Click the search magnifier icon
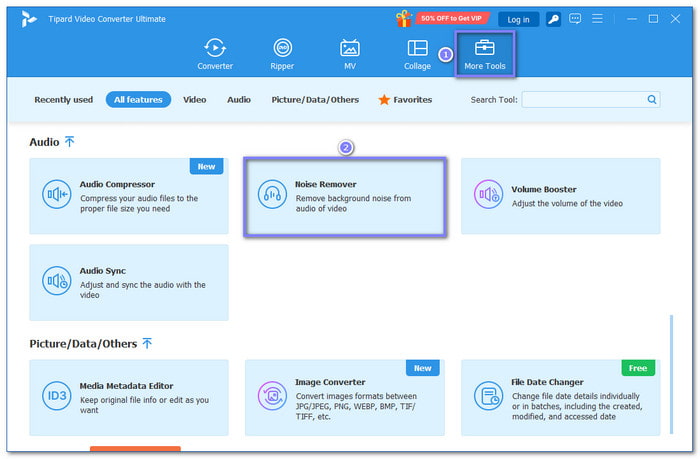 pos(652,100)
